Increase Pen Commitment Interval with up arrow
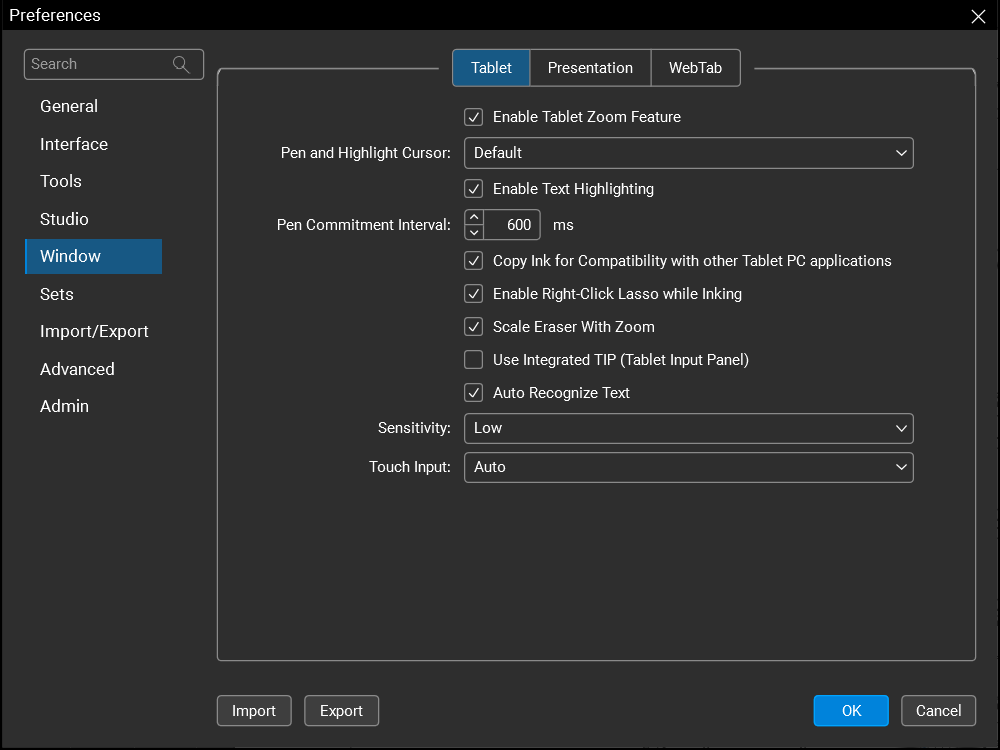Image resolution: width=1000 pixels, height=750 pixels. [x=475, y=217]
